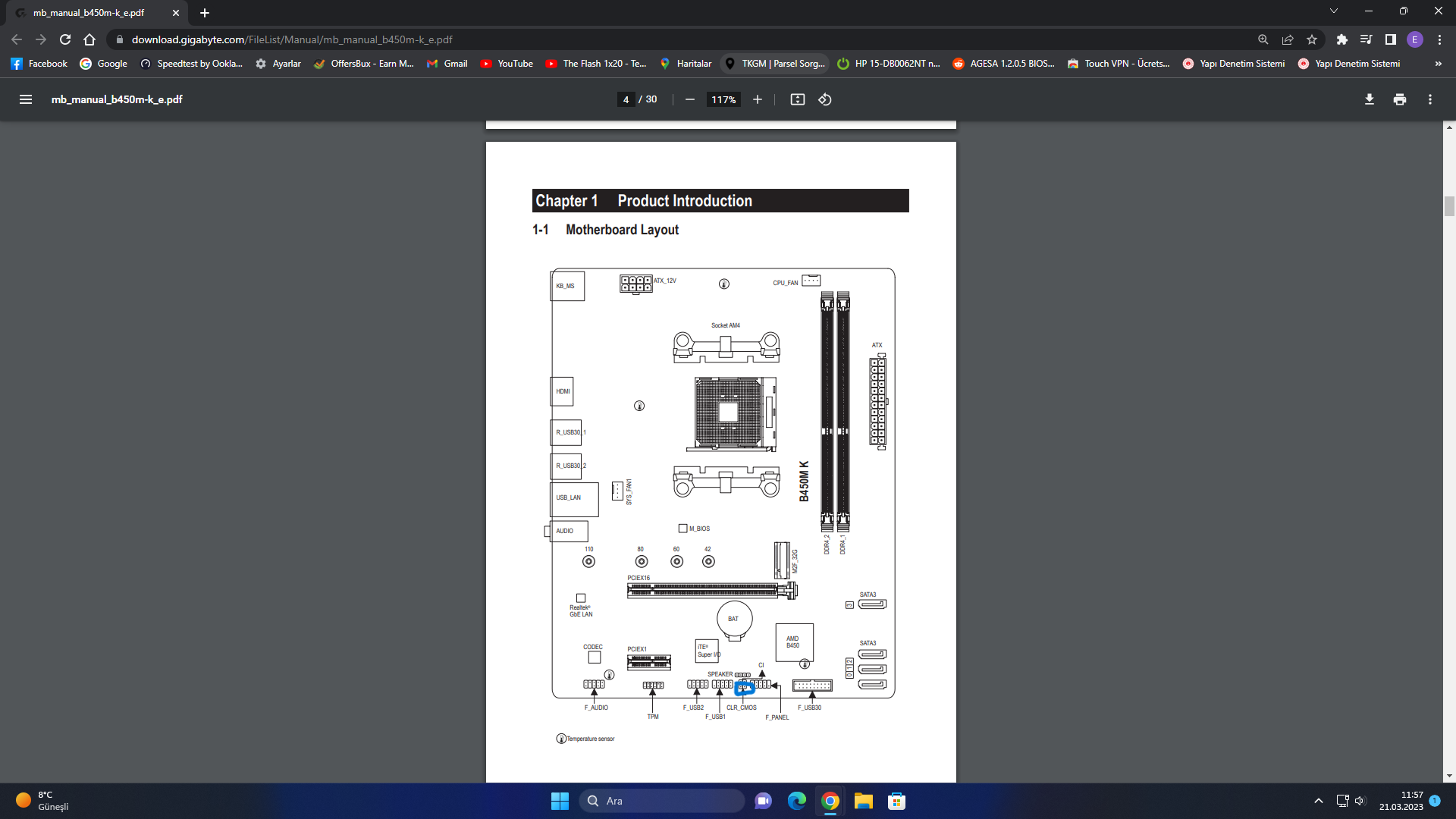
Task: Share this page via share icon
Action: tap(1288, 39)
